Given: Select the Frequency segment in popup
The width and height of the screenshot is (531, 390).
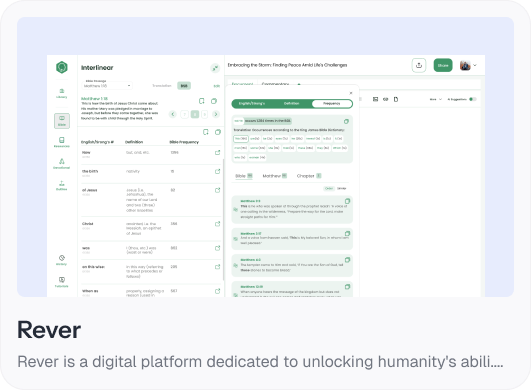Looking at the screenshot, I should pyautogui.click(x=332, y=104).
